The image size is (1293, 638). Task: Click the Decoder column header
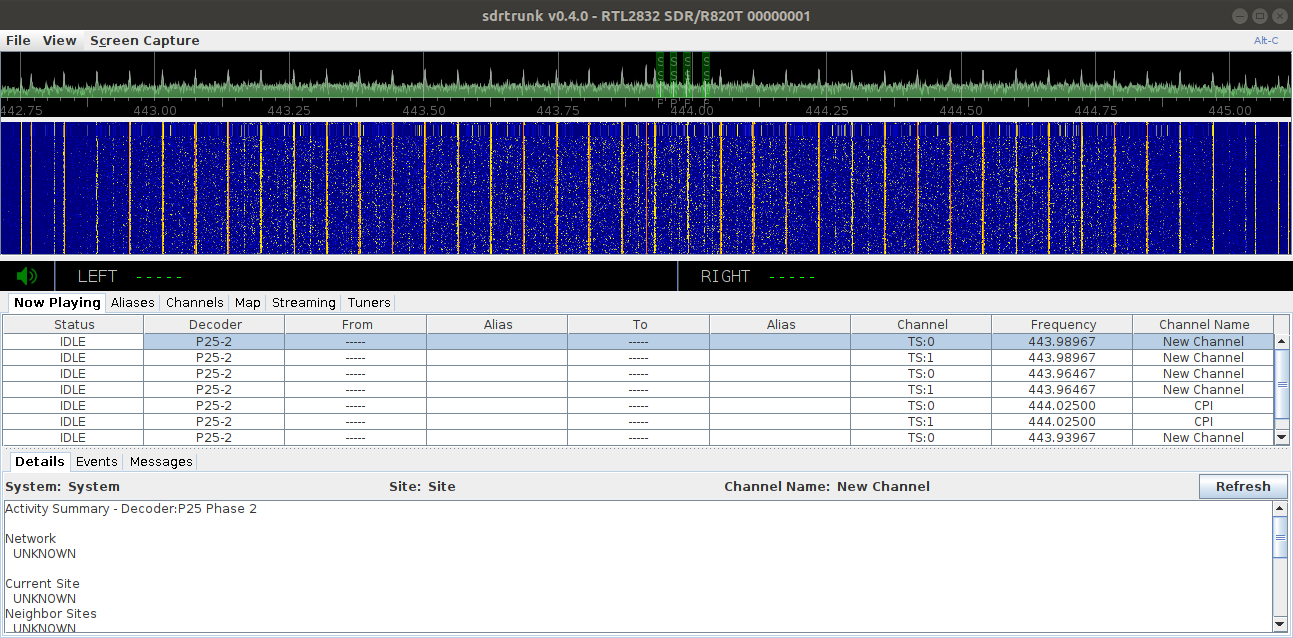pos(214,324)
